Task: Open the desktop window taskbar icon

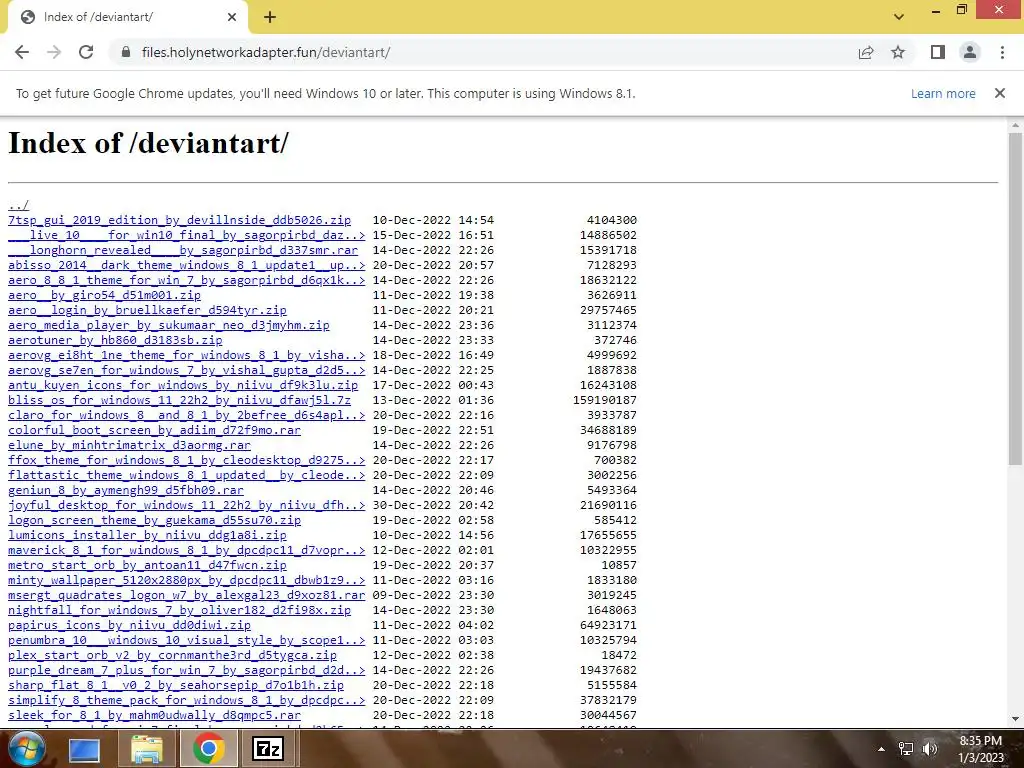Action: 84,749
